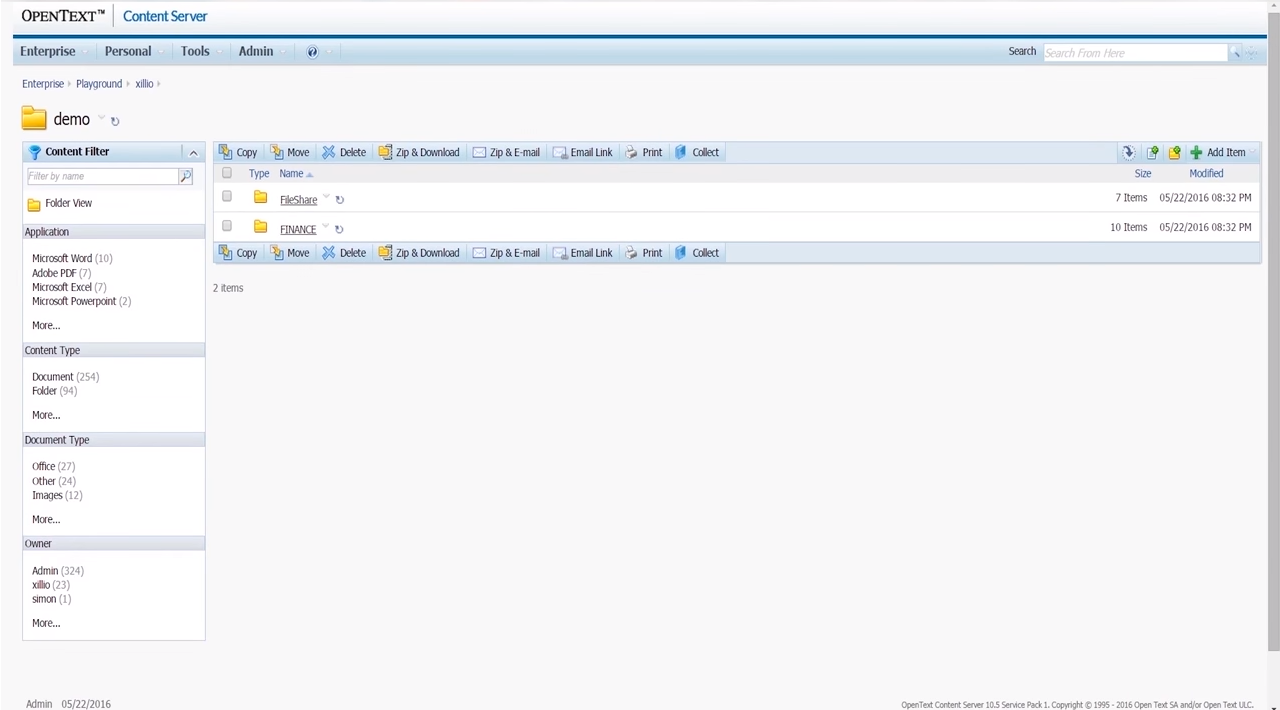This screenshot has height=710, width=1280.
Task: Open the Enterprise menu
Action: 47,51
